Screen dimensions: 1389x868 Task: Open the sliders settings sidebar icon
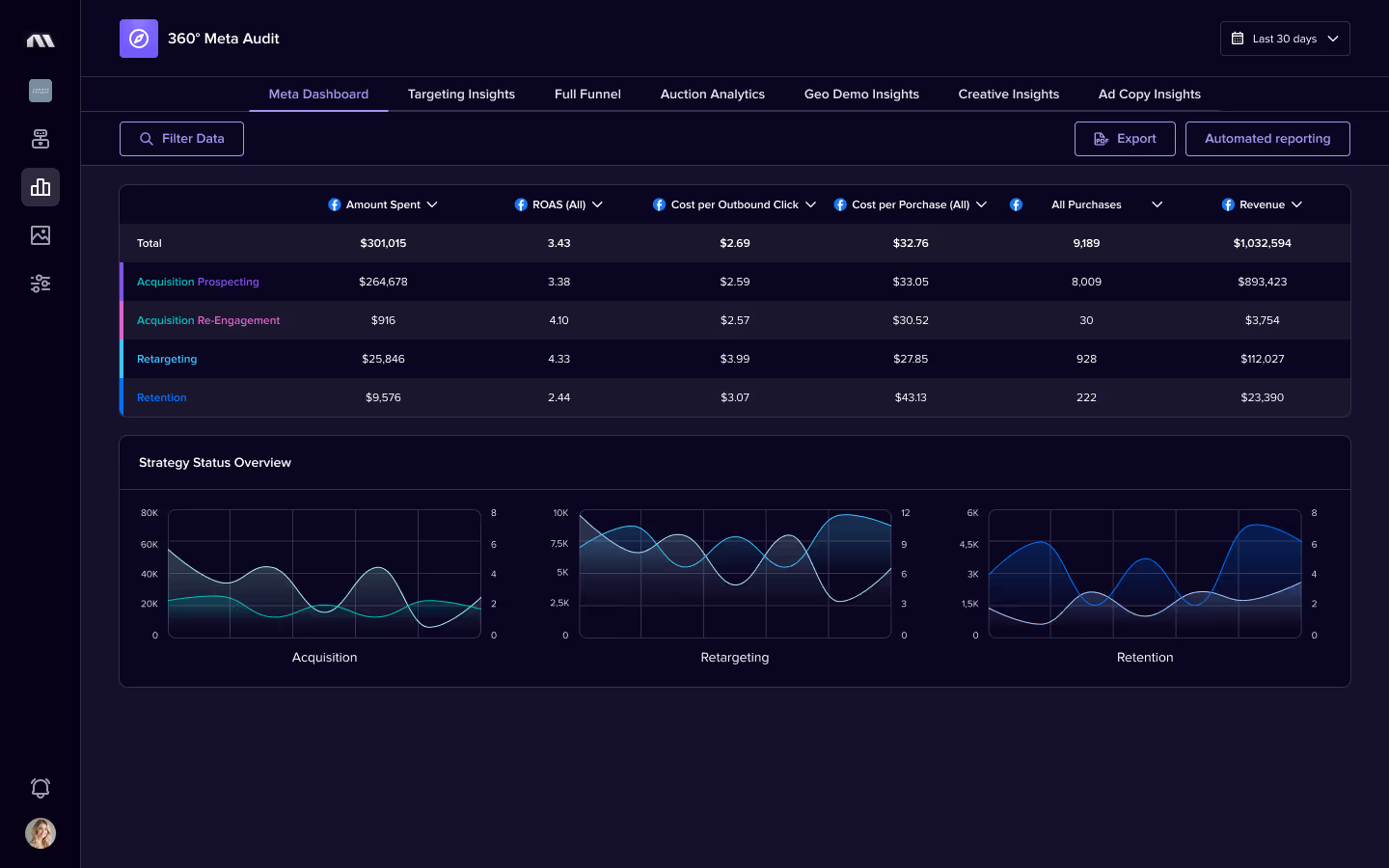(41, 284)
